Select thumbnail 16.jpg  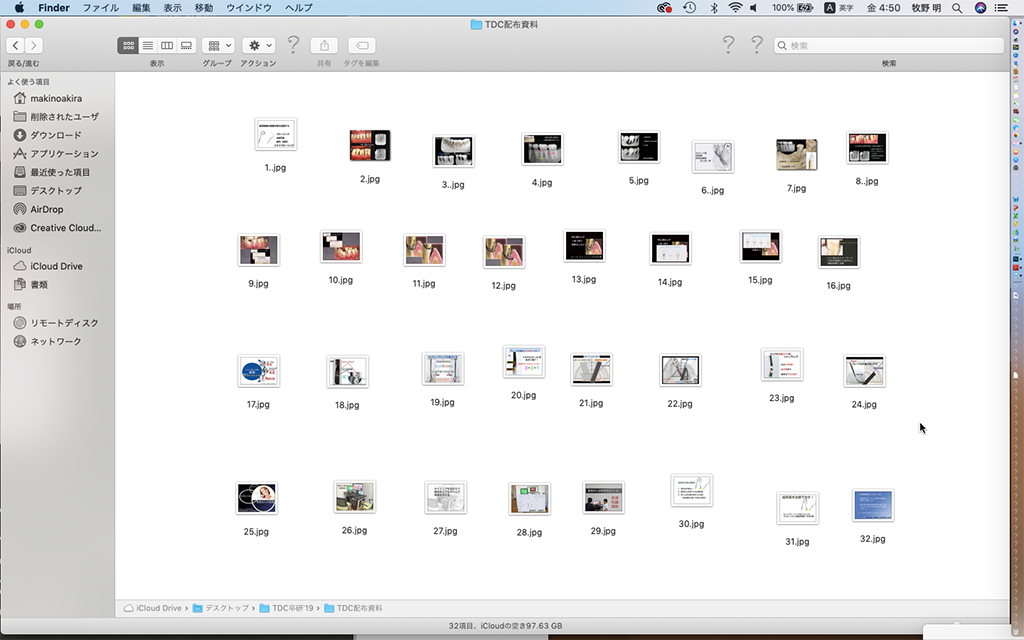(x=839, y=252)
